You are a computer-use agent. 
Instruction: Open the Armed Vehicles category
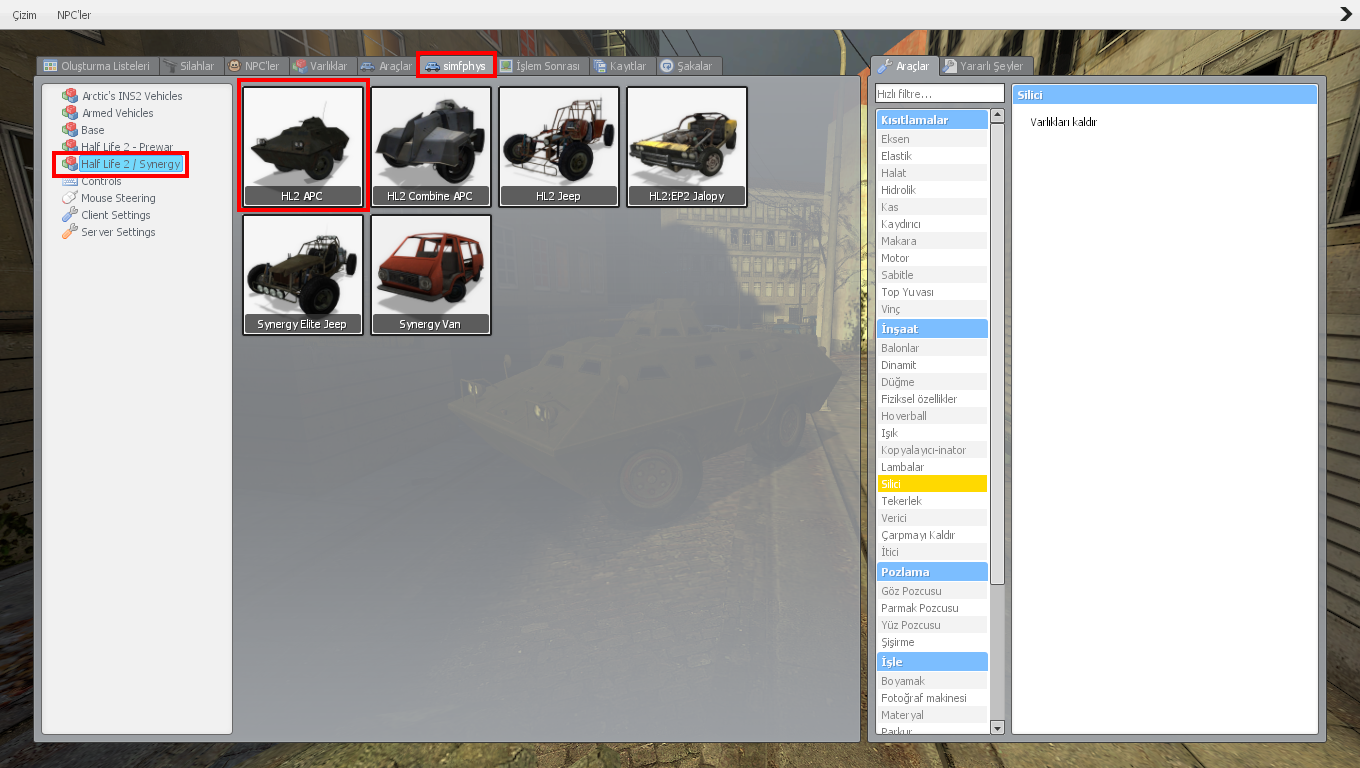coord(118,113)
